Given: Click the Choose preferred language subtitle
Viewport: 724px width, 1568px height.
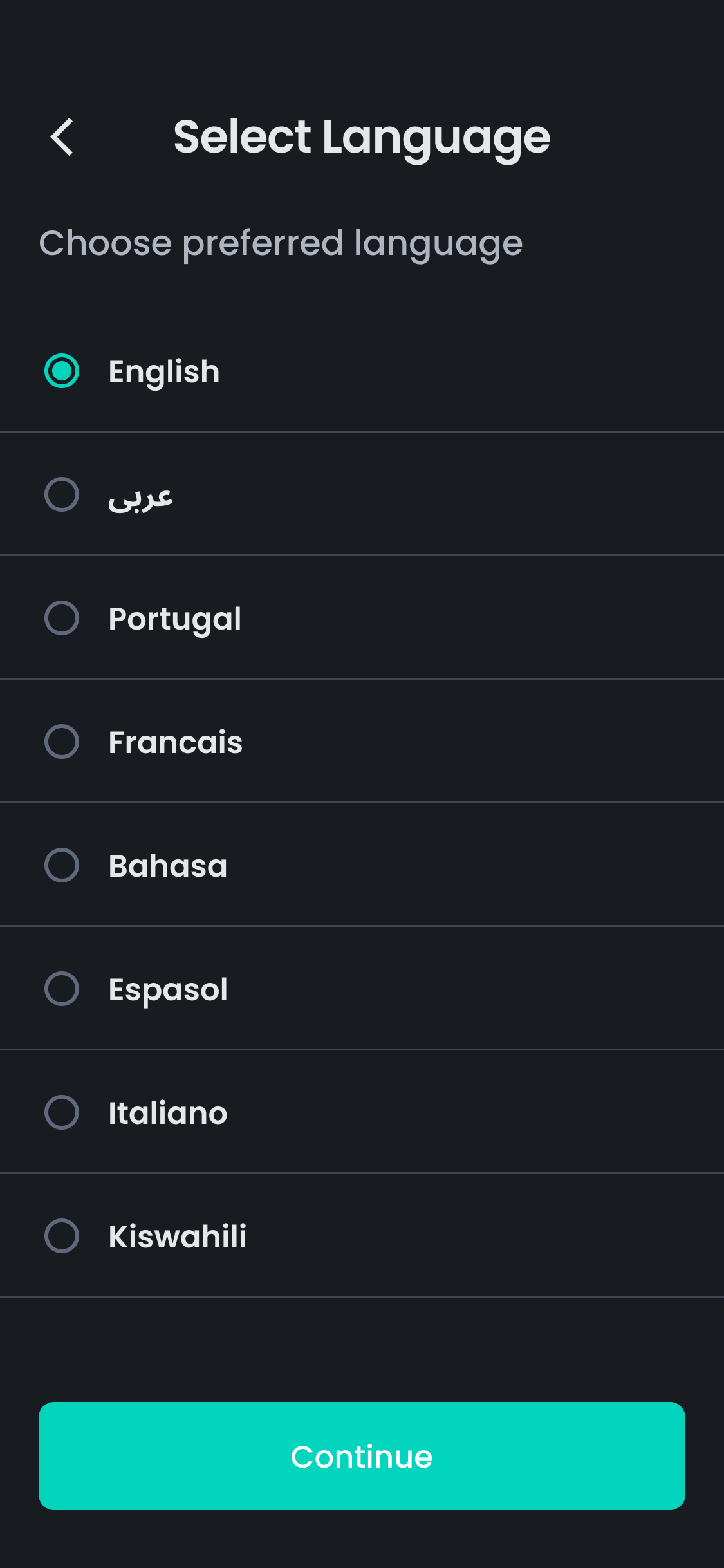Looking at the screenshot, I should click(x=281, y=243).
